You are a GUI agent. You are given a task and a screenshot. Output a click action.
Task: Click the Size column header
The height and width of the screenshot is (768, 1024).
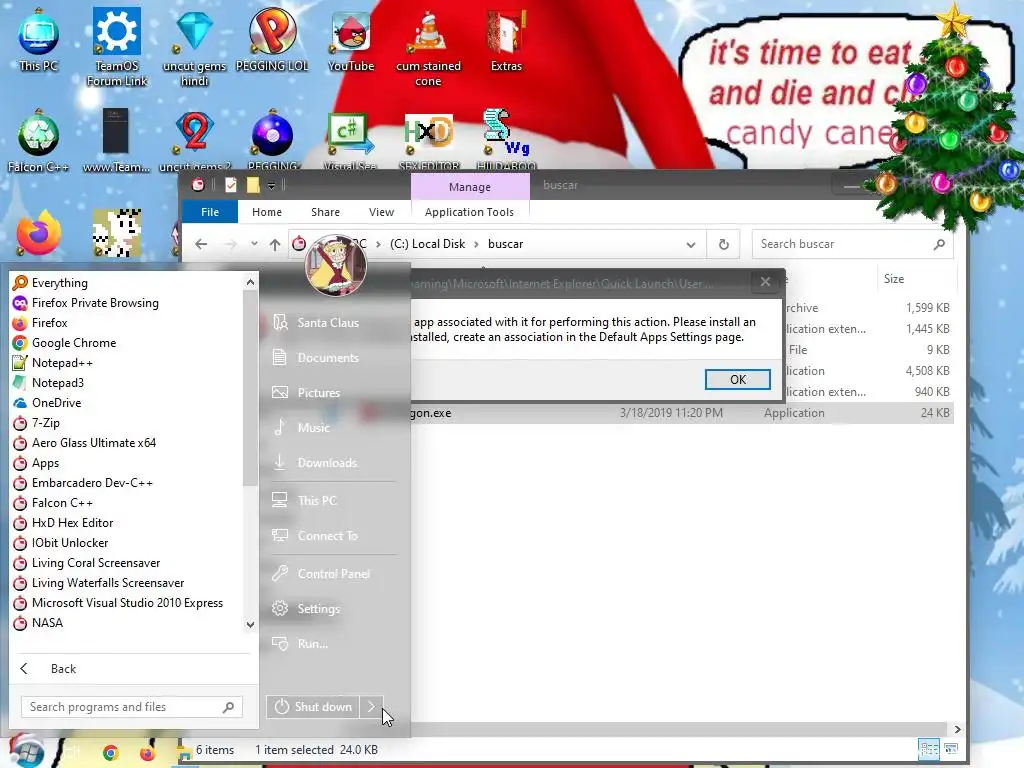(x=894, y=279)
